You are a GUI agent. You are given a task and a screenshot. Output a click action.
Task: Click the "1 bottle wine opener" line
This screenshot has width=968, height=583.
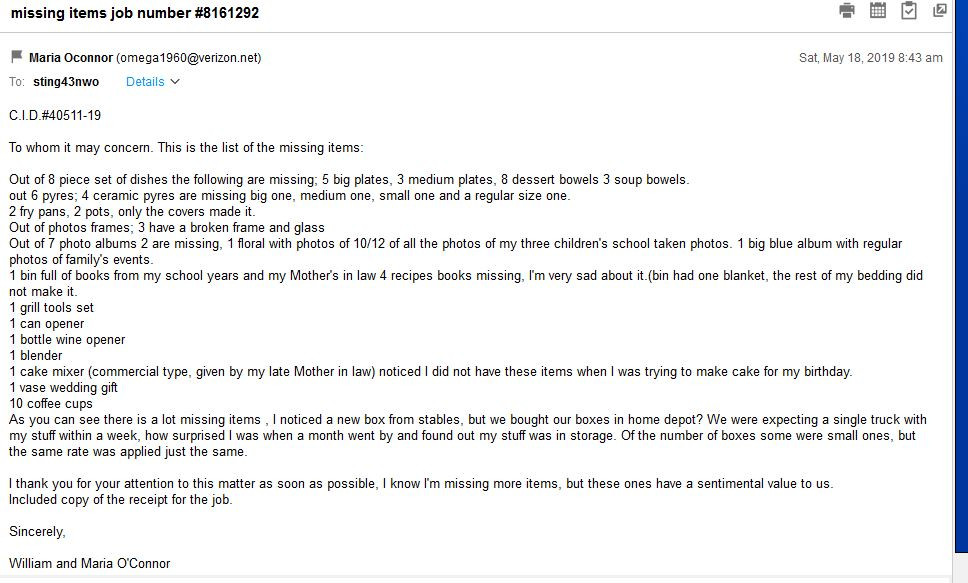click(x=68, y=340)
